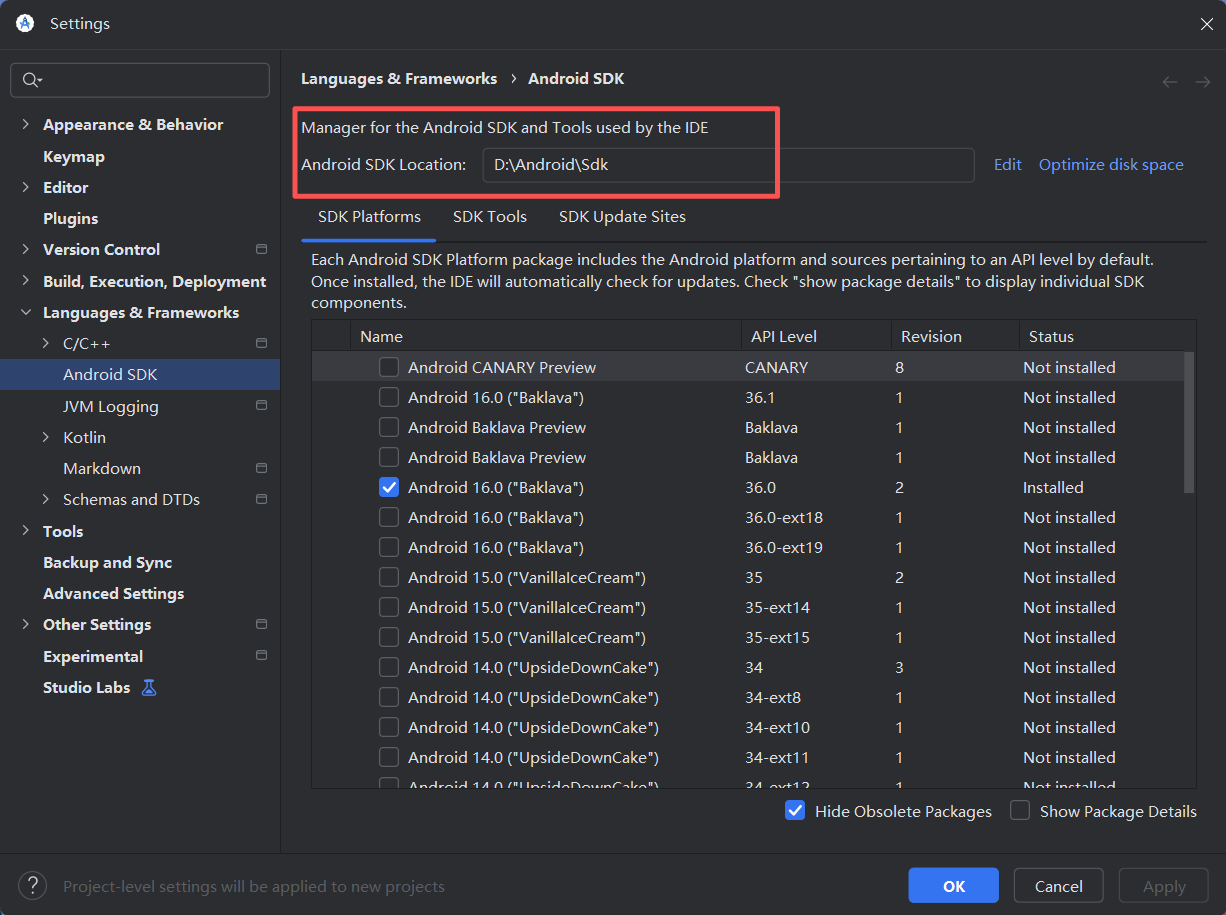1226x915 pixels.
Task: Enable Show Package Details checkbox
Action: tap(1020, 811)
